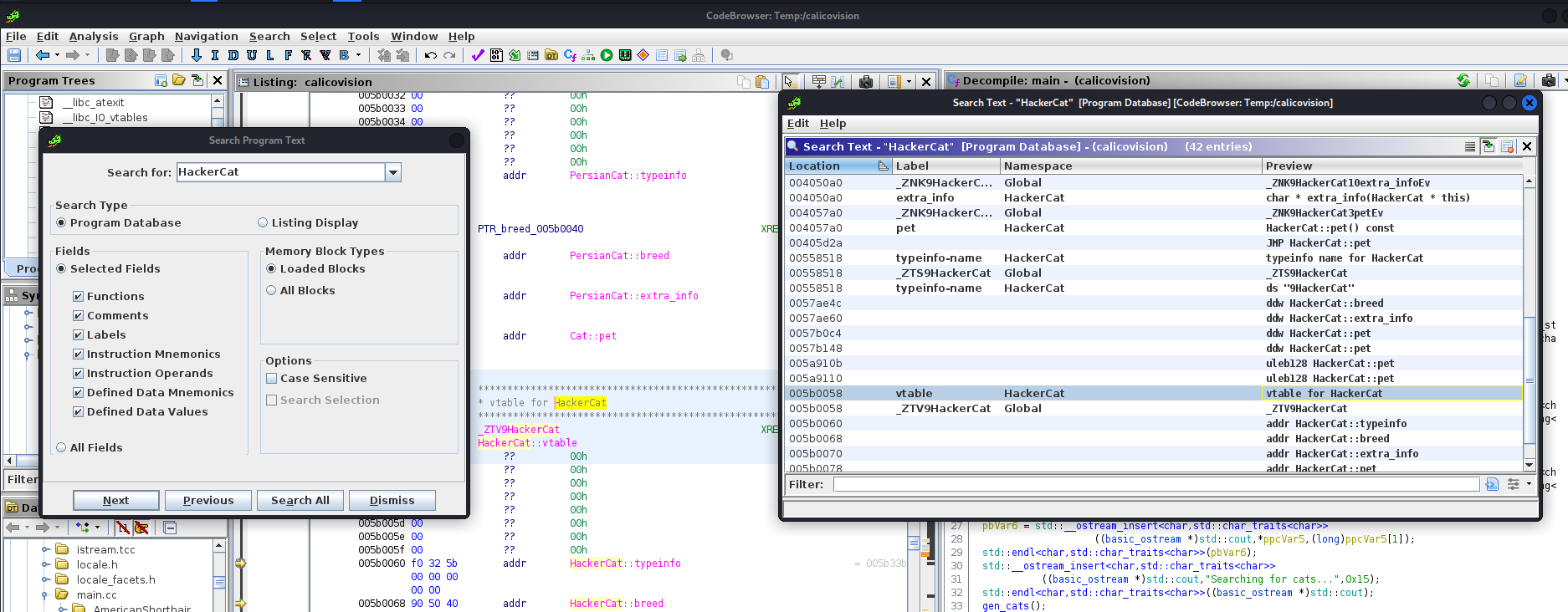Re-decompile with green refresh icon
The width and height of the screenshot is (1568, 612).
pos(1463,80)
